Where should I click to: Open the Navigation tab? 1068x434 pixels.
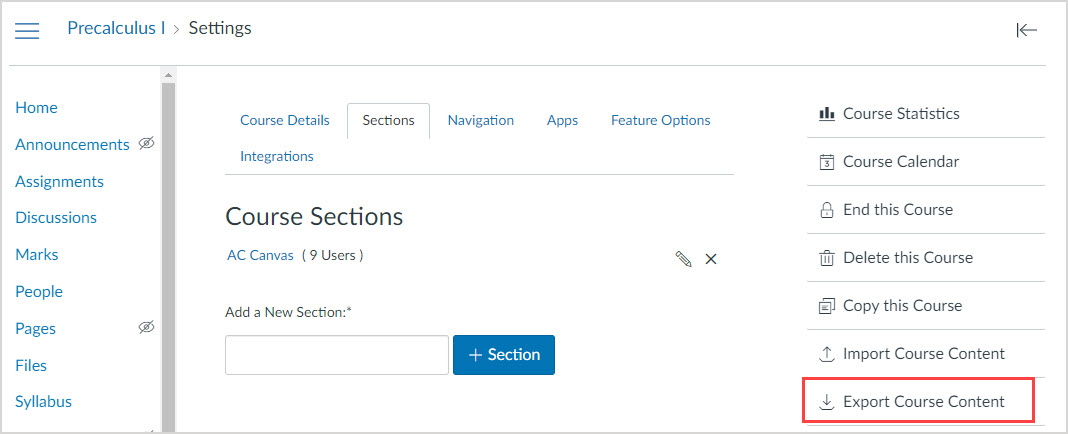click(x=480, y=120)
